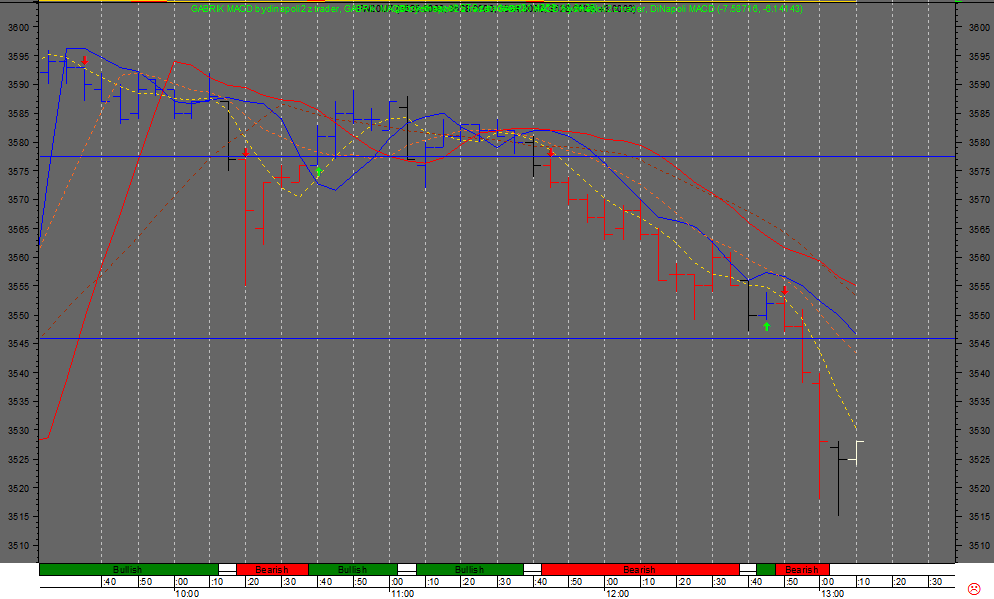Click the 12:00 hour label
Image resolution: width=994 pixels, height=599 pixels.
click(617, 594)
